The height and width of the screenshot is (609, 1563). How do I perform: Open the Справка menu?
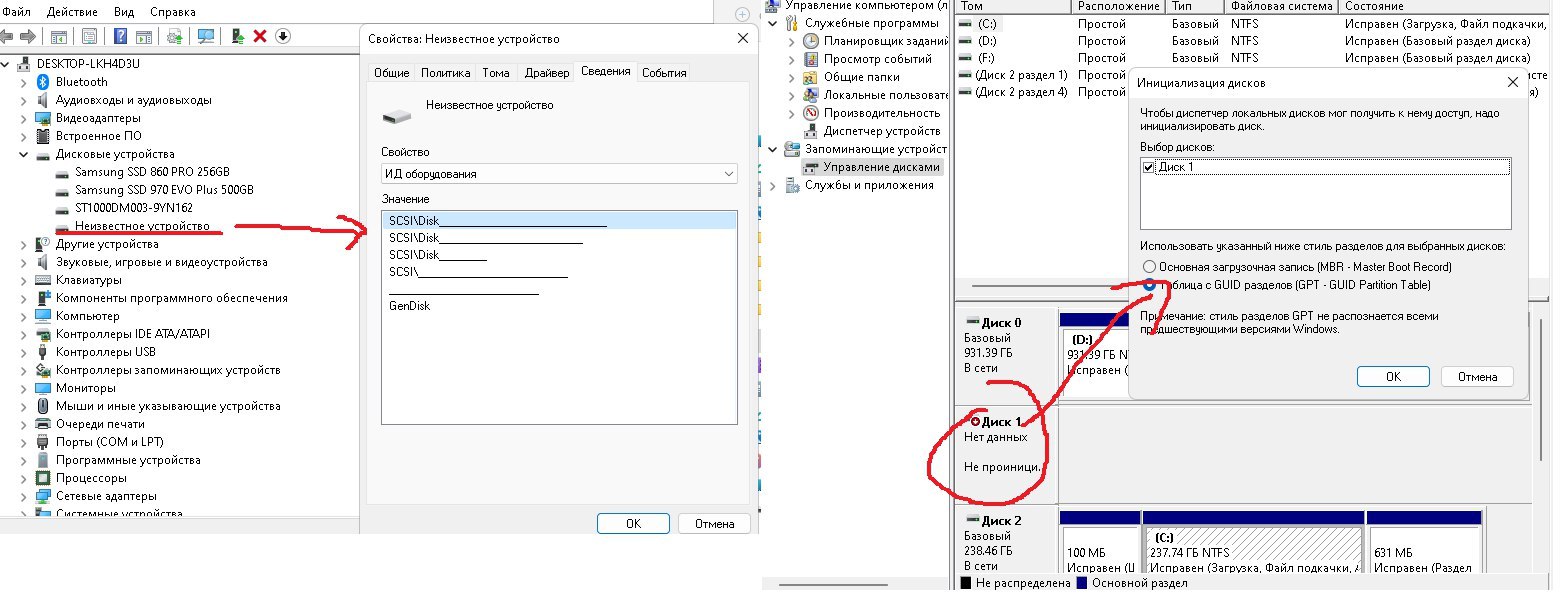pyautogui.click(x=173, y=12)
